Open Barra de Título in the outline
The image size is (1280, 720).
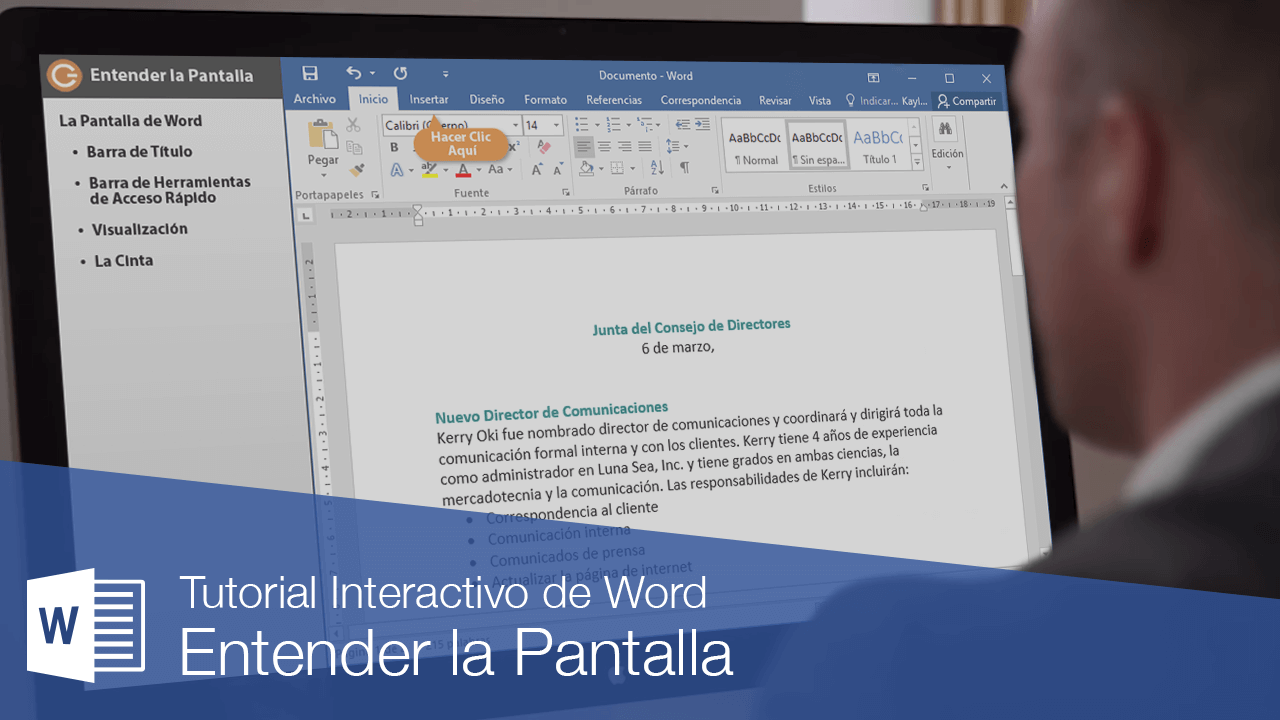(139, 152)
